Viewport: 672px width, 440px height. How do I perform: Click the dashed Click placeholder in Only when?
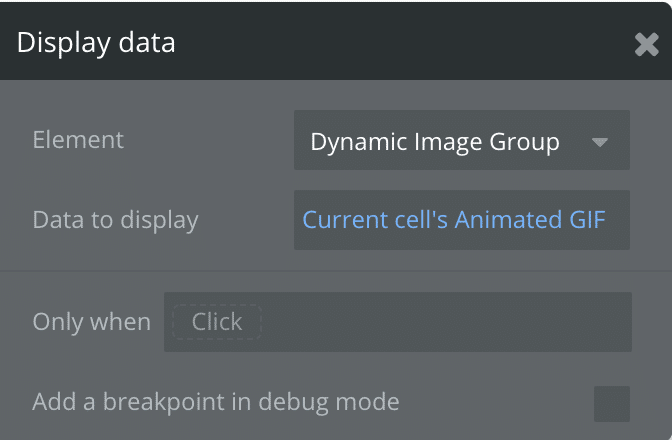[217, 322]
